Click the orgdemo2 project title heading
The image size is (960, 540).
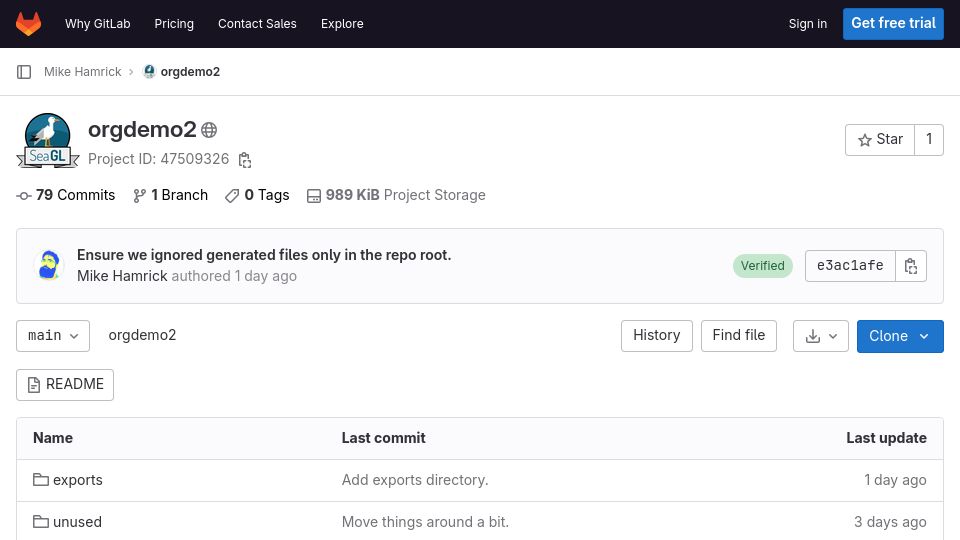pyautogui.click(x=142, y=130)
